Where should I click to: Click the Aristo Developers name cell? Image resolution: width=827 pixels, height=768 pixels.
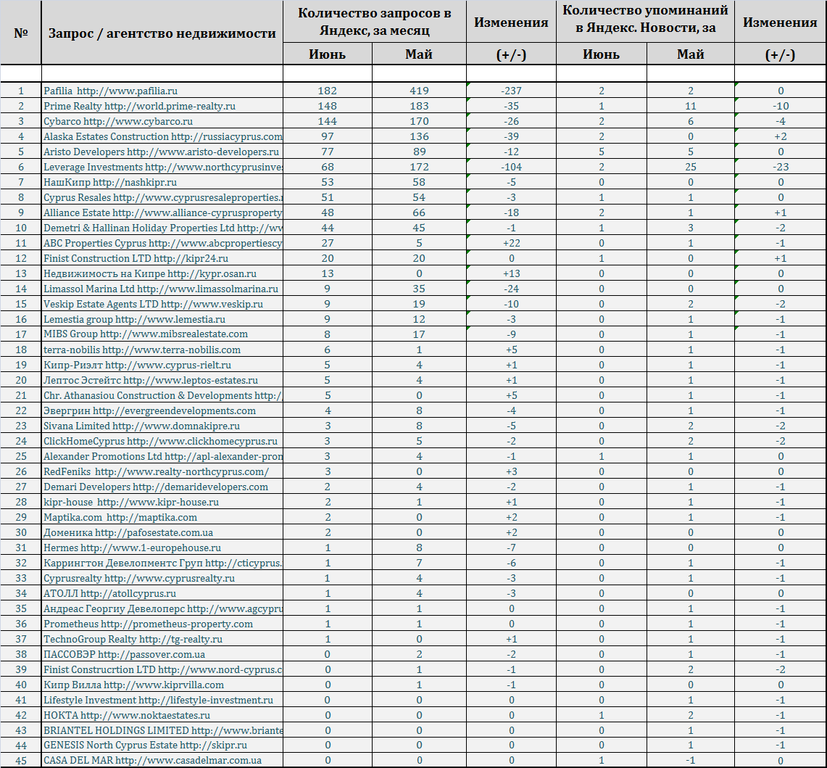click(x=162, y=152)
